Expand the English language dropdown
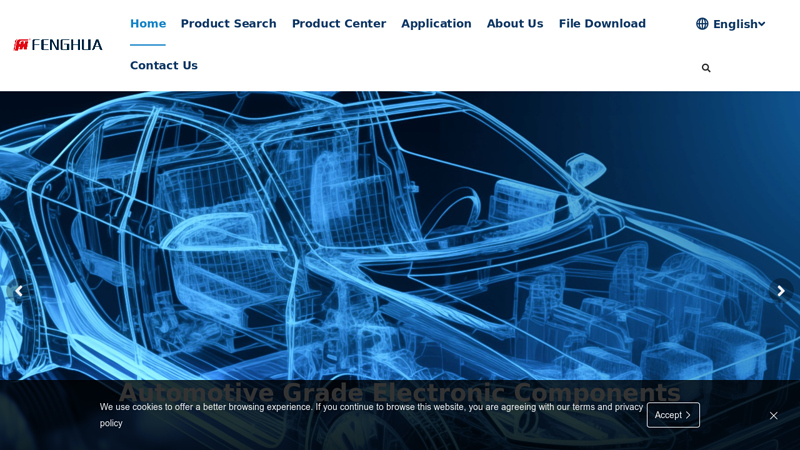The height and width of the screenshot is (450, 800). coord(739,24)
